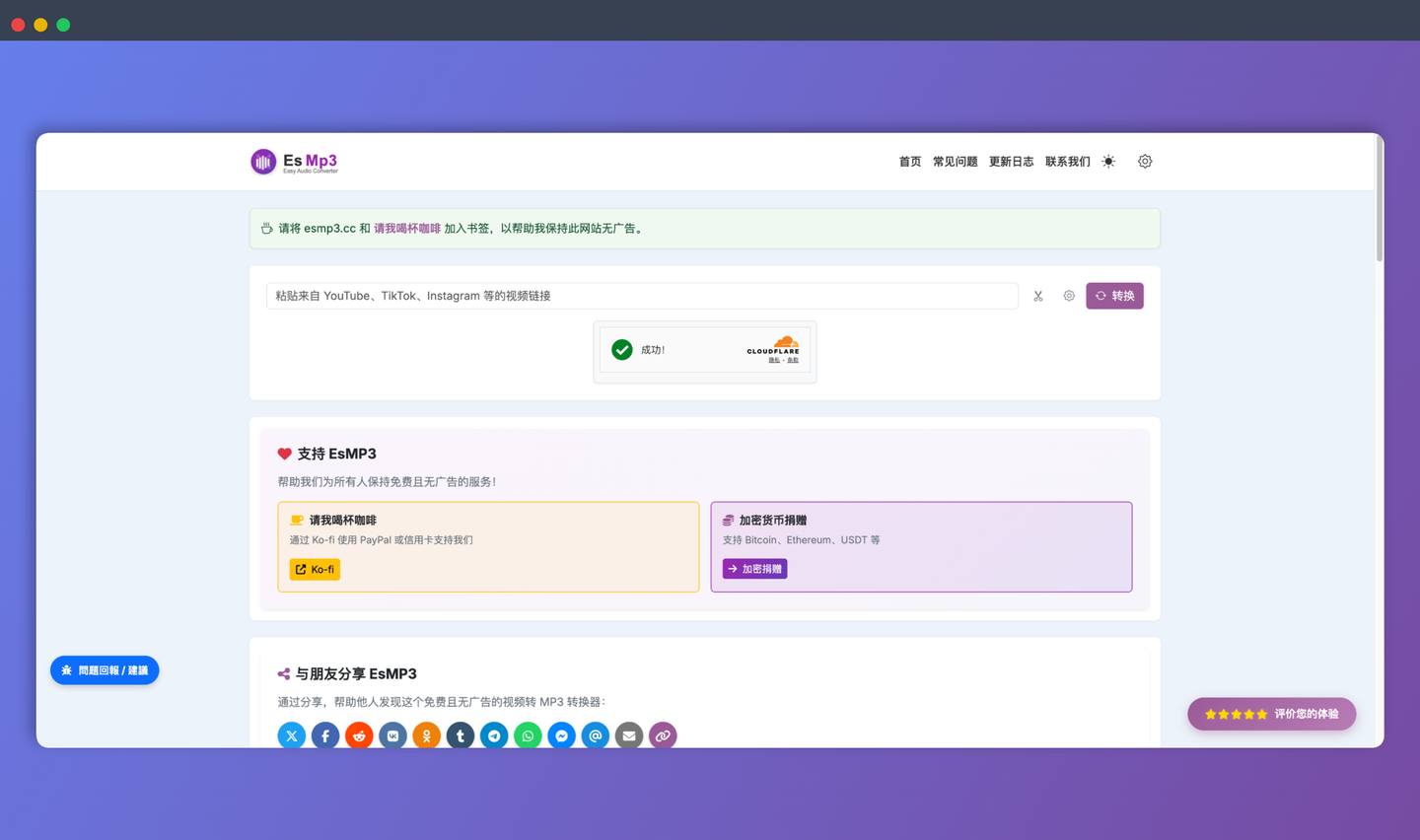Open the Messenger share option
The width and height of the screenshot is (1420, 840).
[x=561, y=735]
